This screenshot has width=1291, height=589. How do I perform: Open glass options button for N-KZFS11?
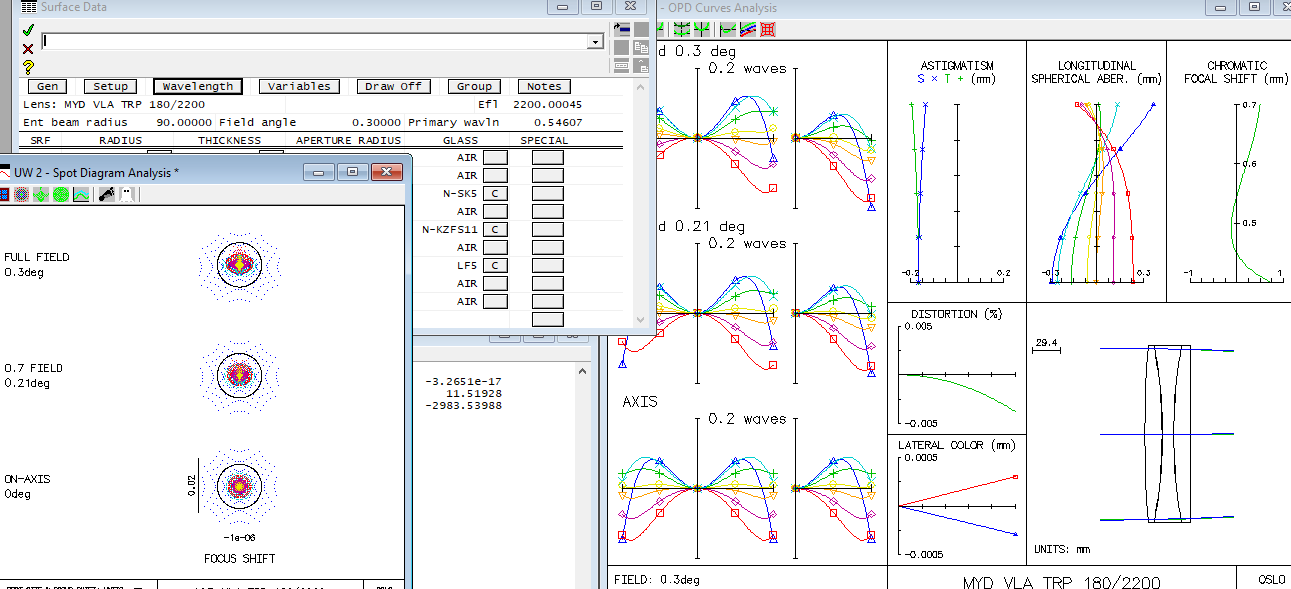(x=495, y=229)
